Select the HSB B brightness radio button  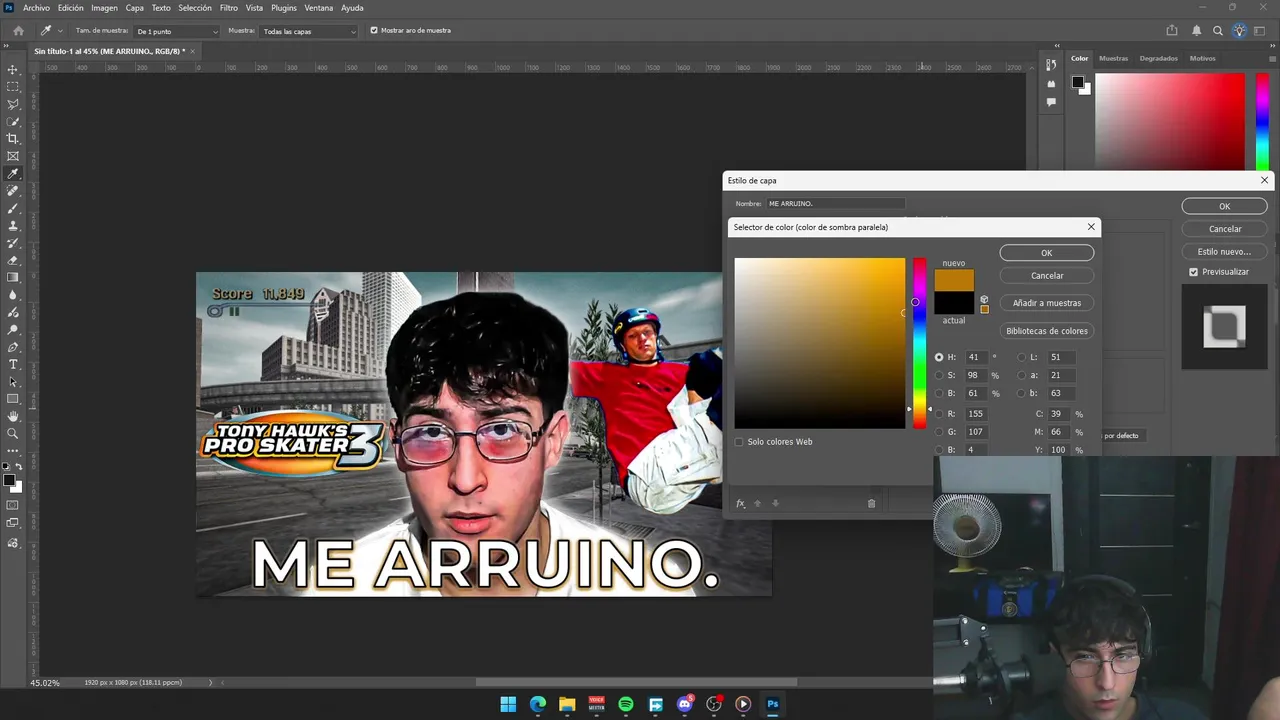[x=939, y=393]
